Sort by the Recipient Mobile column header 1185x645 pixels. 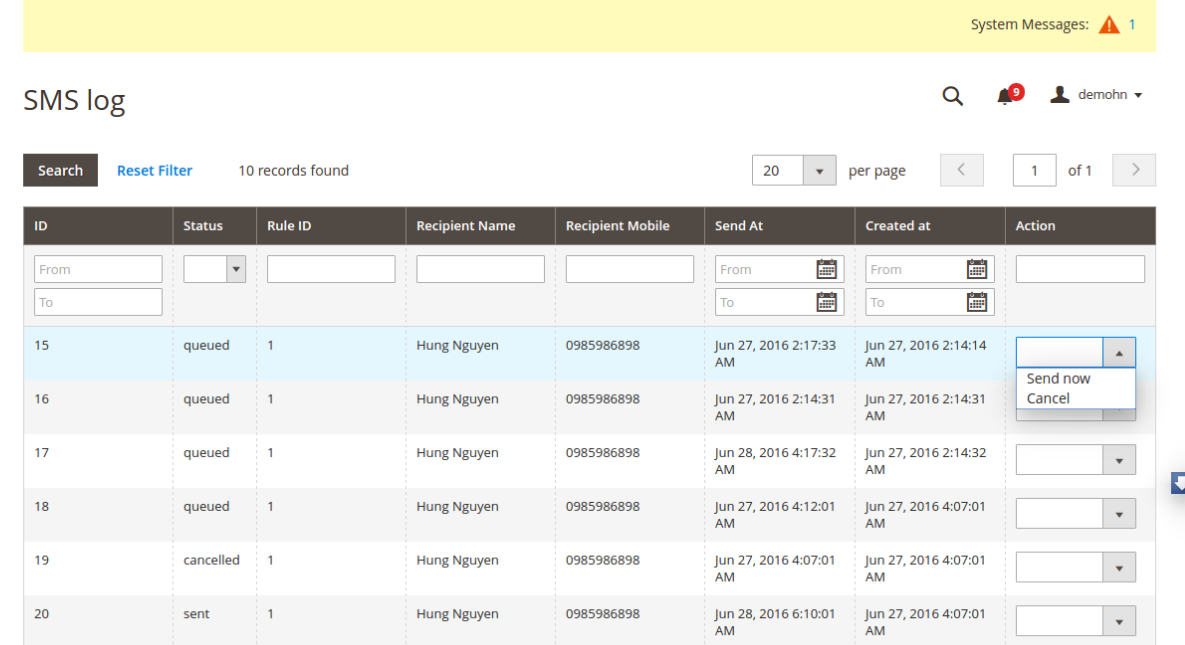(617, 226)
